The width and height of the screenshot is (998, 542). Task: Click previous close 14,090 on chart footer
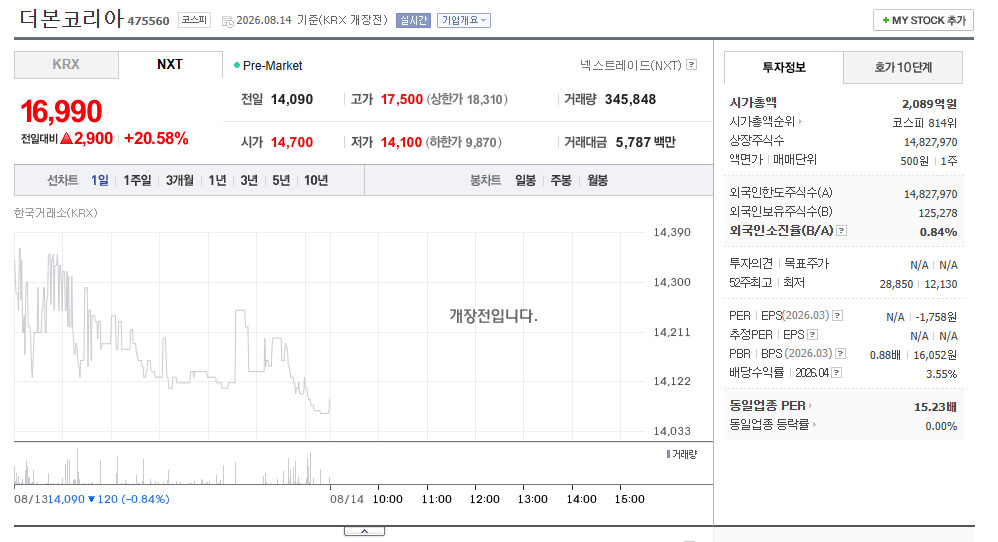pyautogui.click(x=66, y=499)
